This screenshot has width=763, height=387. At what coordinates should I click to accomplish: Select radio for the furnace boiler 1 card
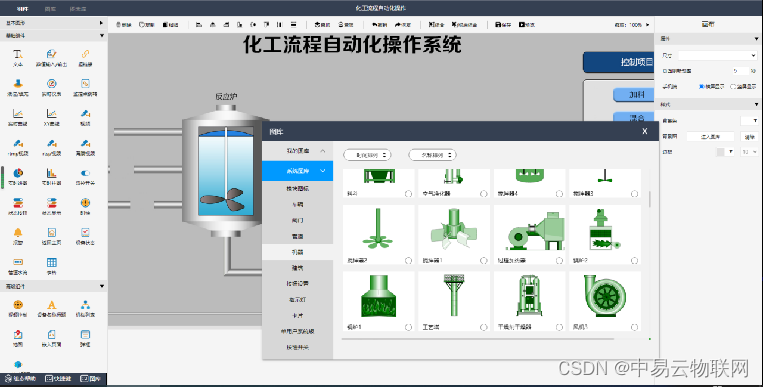(408, 327)
